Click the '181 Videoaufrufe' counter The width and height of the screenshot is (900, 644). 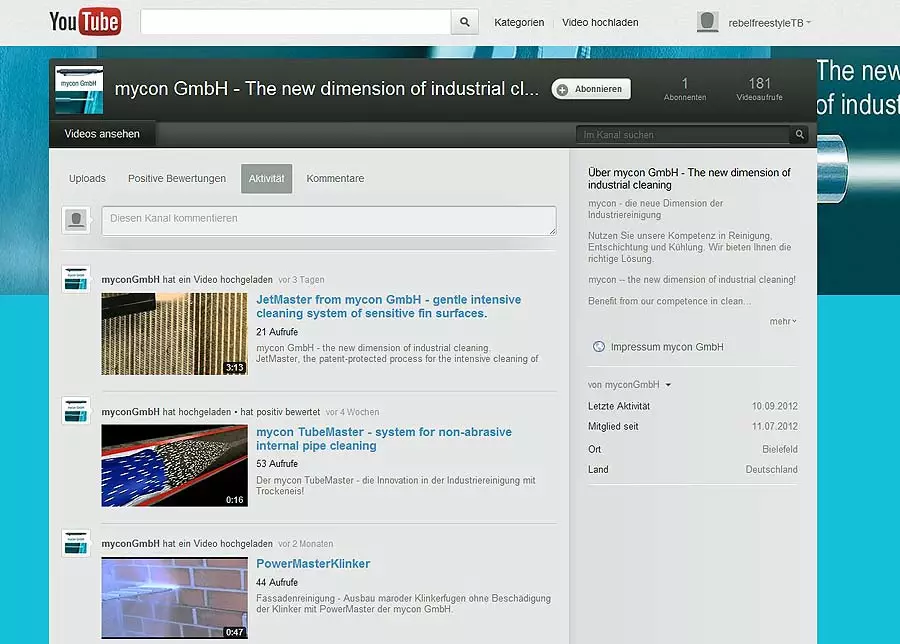coord(759,89)
